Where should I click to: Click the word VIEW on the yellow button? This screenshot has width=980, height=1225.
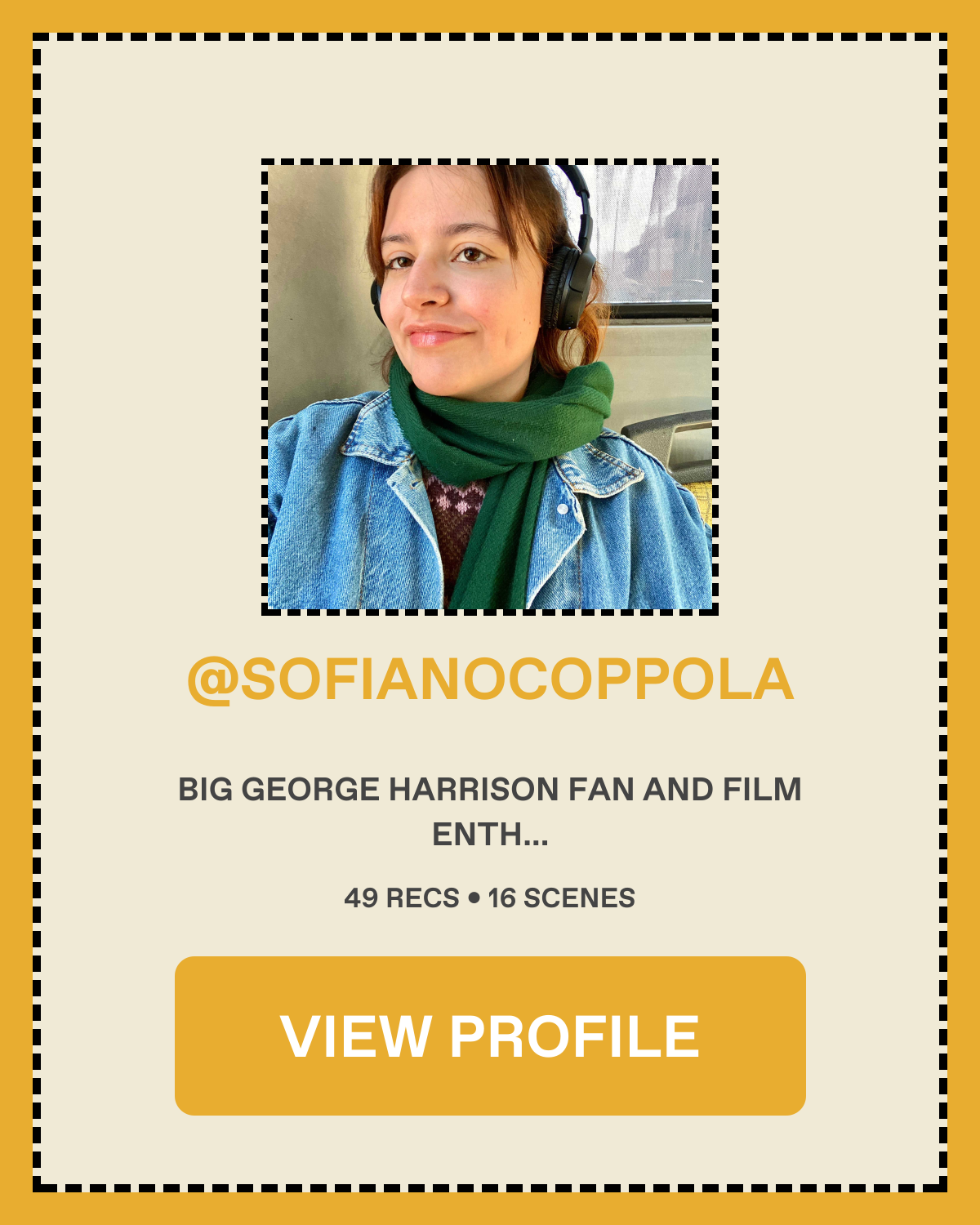tap(355, 1036)
